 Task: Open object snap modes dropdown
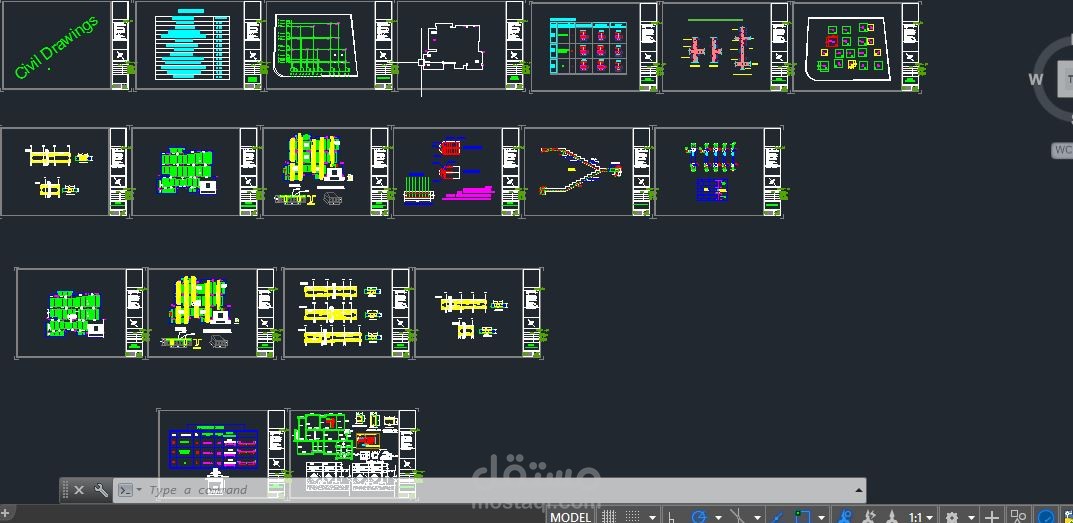(x=821, y=518)
